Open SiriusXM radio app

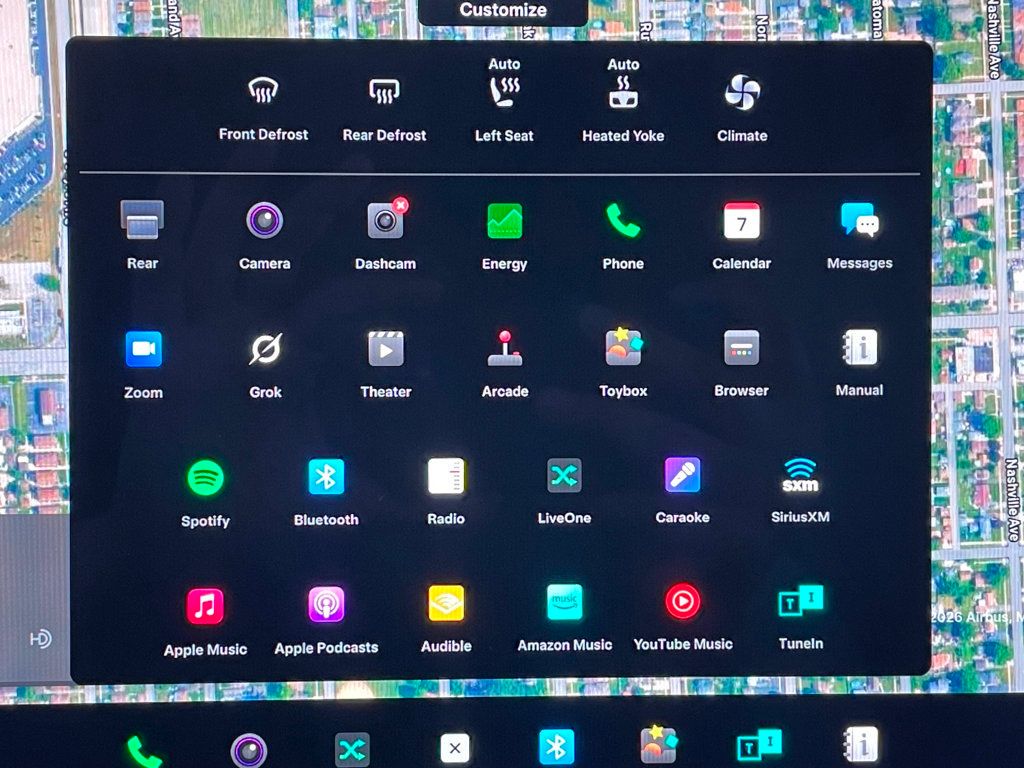pyautogui.click(x=800, y=476)
